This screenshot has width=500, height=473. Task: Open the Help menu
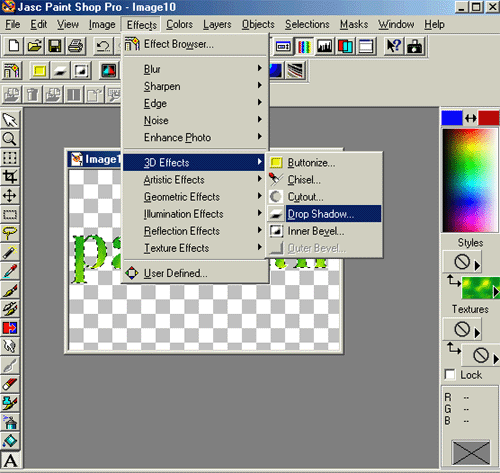(x=434, y=24)
